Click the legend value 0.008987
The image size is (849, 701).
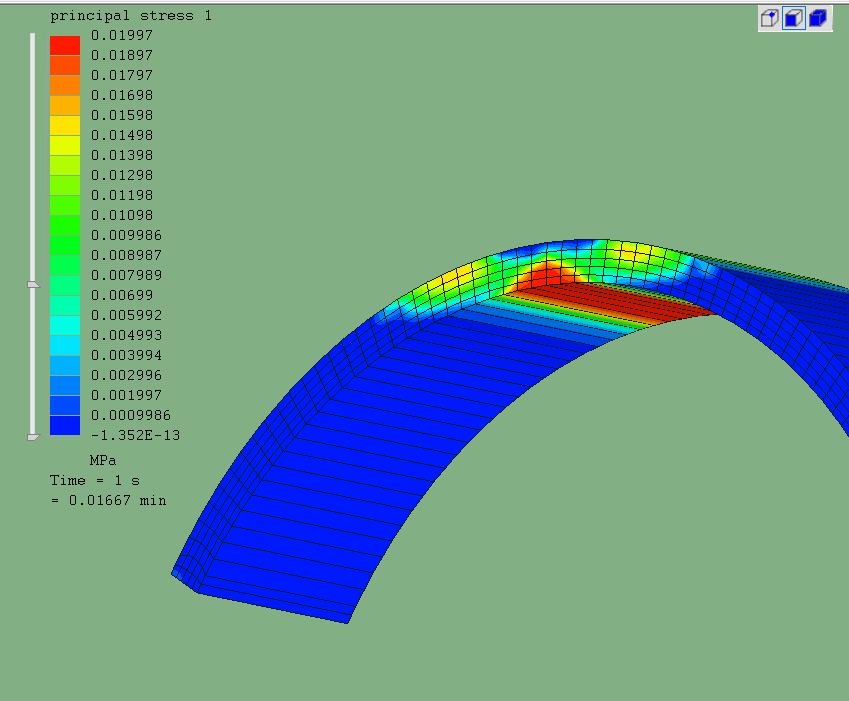click(126, 255)
